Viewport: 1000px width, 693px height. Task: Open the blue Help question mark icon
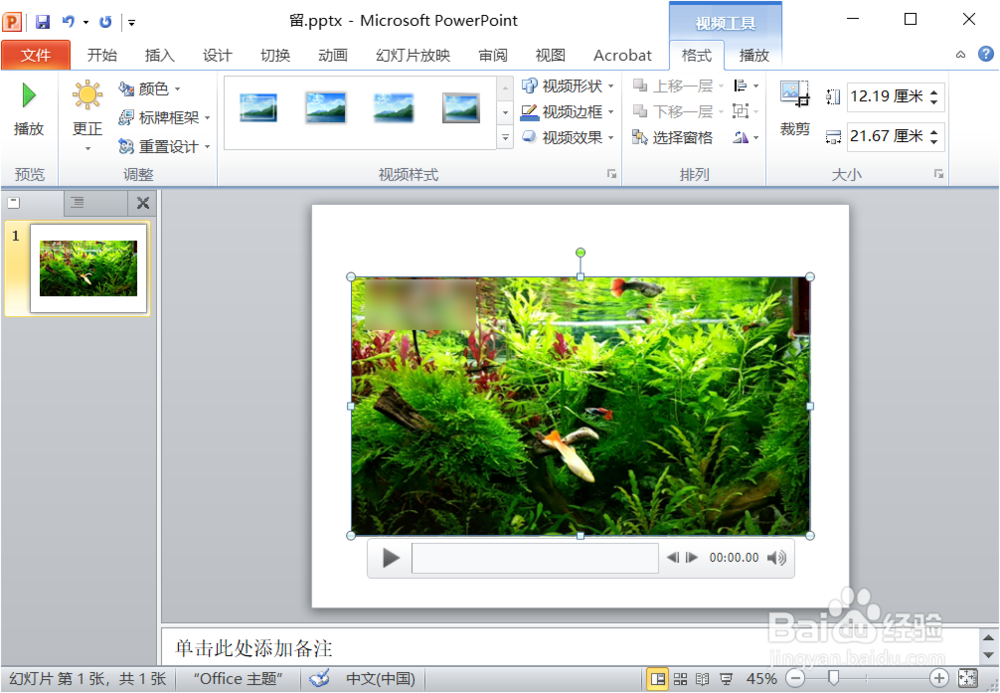tap(985, 54)
